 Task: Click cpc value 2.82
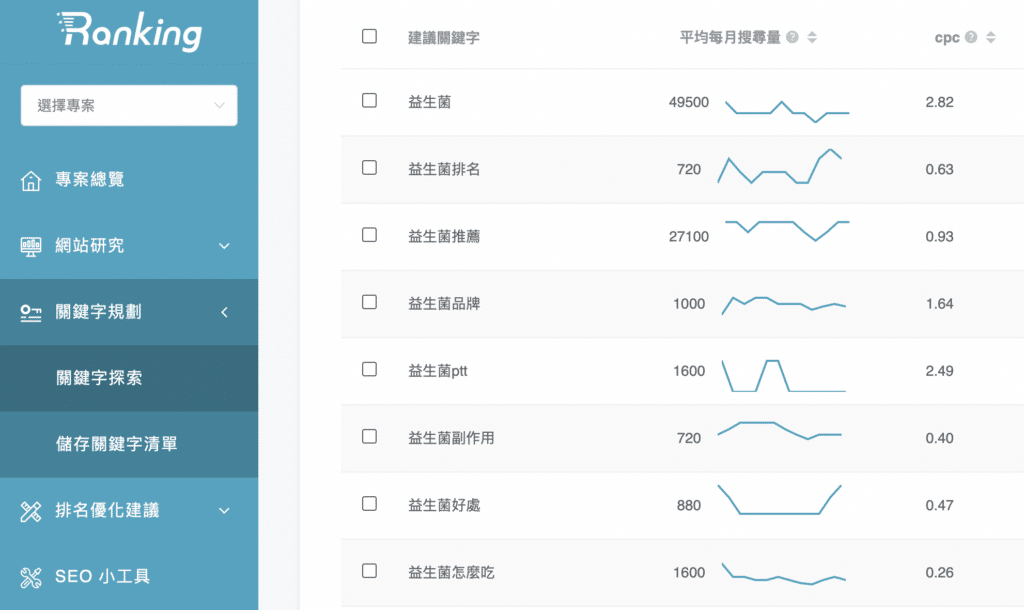tap(939, 103)
